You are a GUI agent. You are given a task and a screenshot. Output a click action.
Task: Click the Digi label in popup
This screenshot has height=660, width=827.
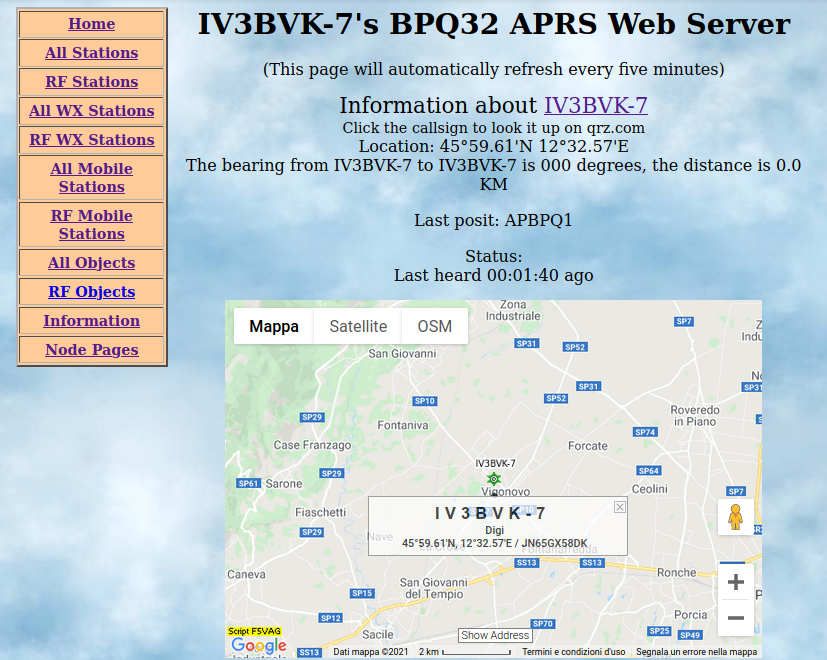[x=495, y=530]
